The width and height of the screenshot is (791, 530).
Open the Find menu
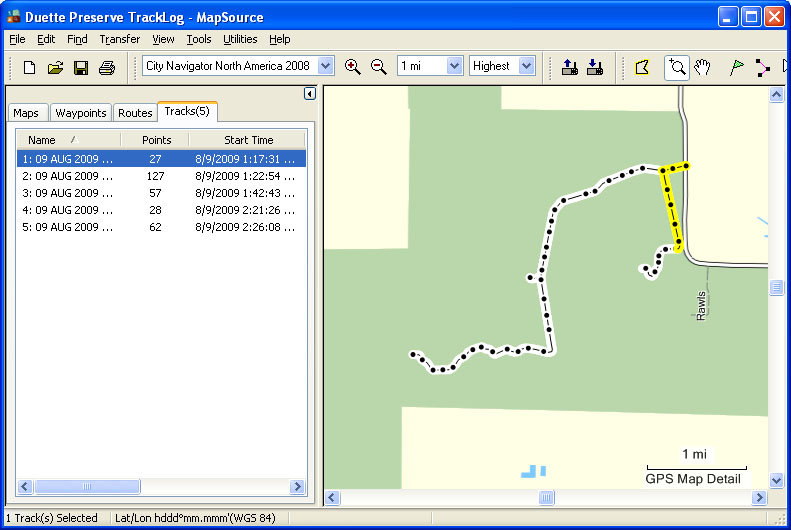(77, 39)
